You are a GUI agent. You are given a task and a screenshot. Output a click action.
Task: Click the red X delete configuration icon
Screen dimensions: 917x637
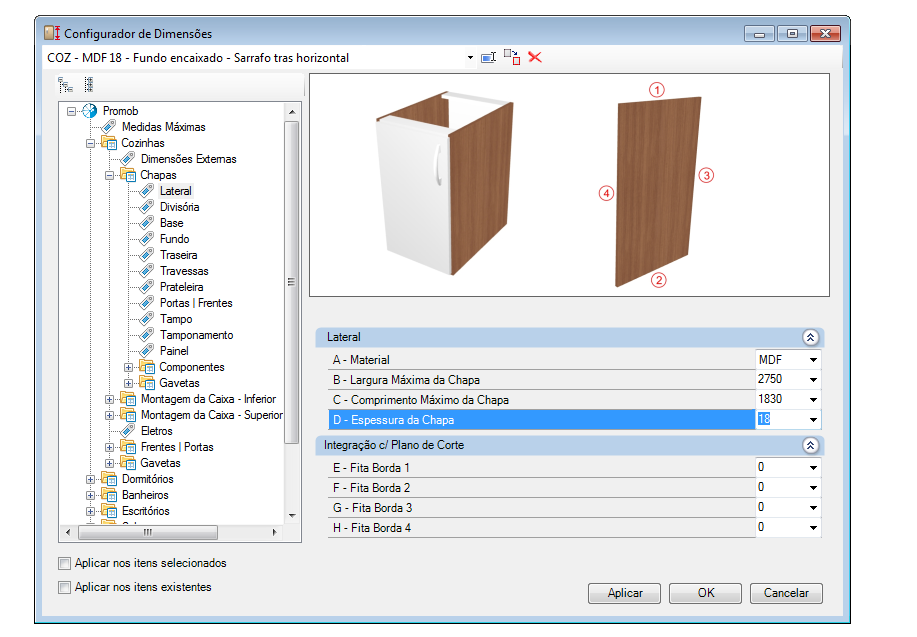pyautogui.click(x=535, y=57)
